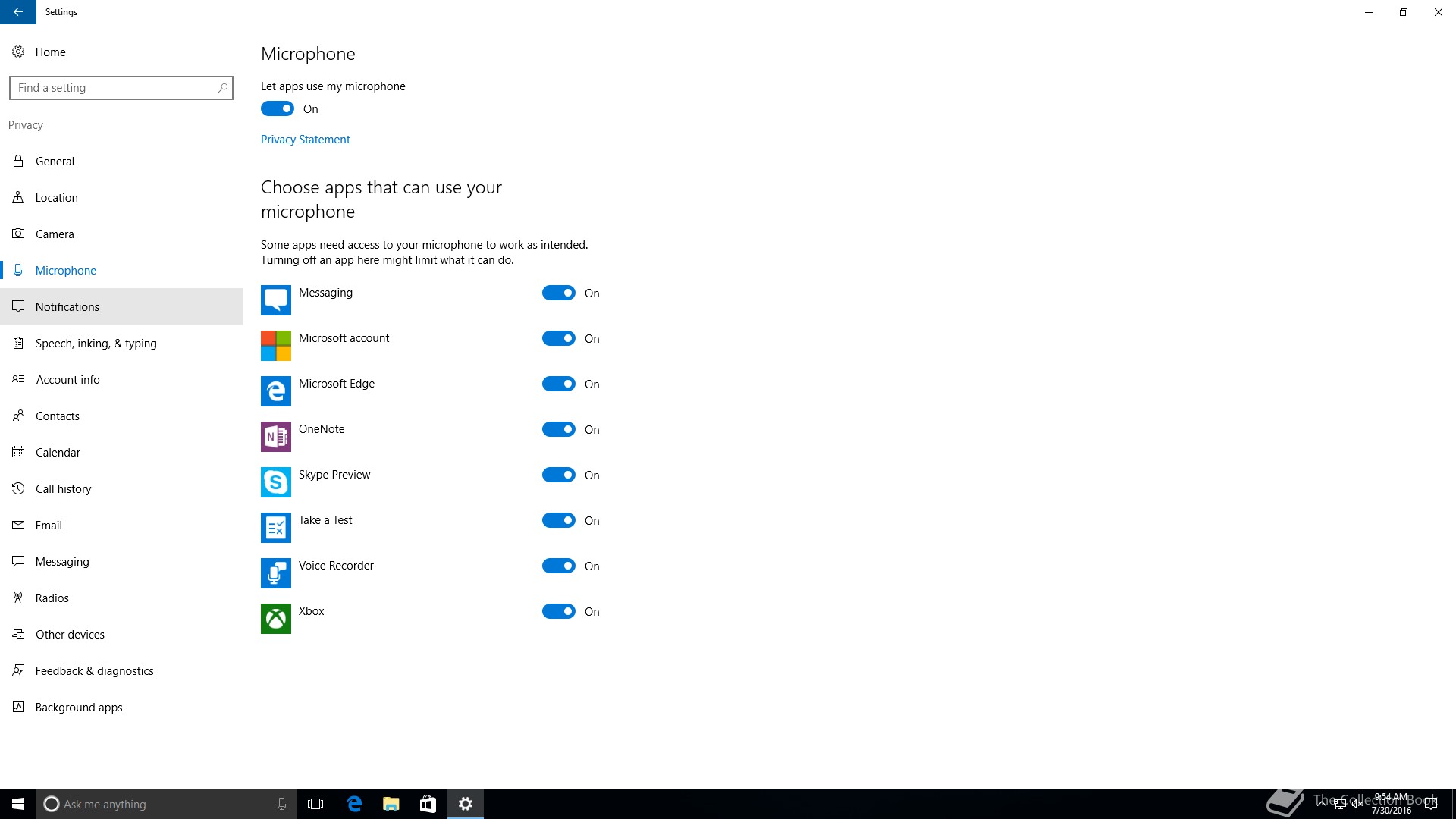This screenshot has height=819, width=1456.
Task: Open Background apps privacy page
Action: (x=79, y=708)
